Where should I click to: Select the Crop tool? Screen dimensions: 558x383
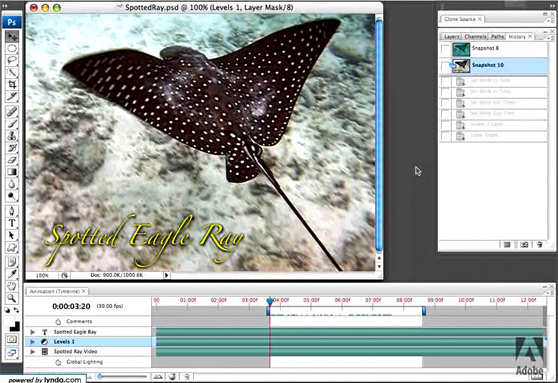click(x=12, y=84)
